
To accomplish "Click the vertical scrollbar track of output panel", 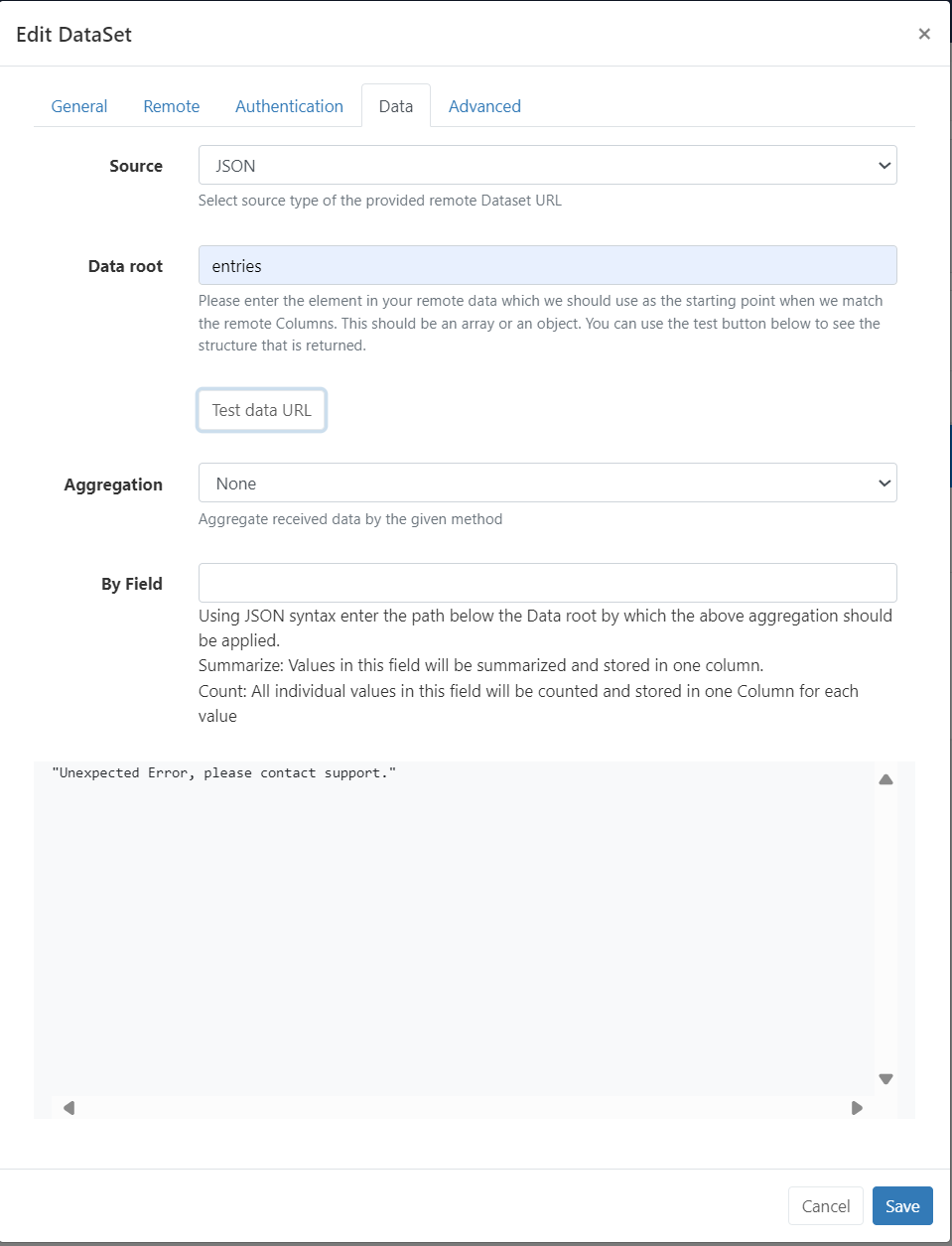I will click(885, 929).
